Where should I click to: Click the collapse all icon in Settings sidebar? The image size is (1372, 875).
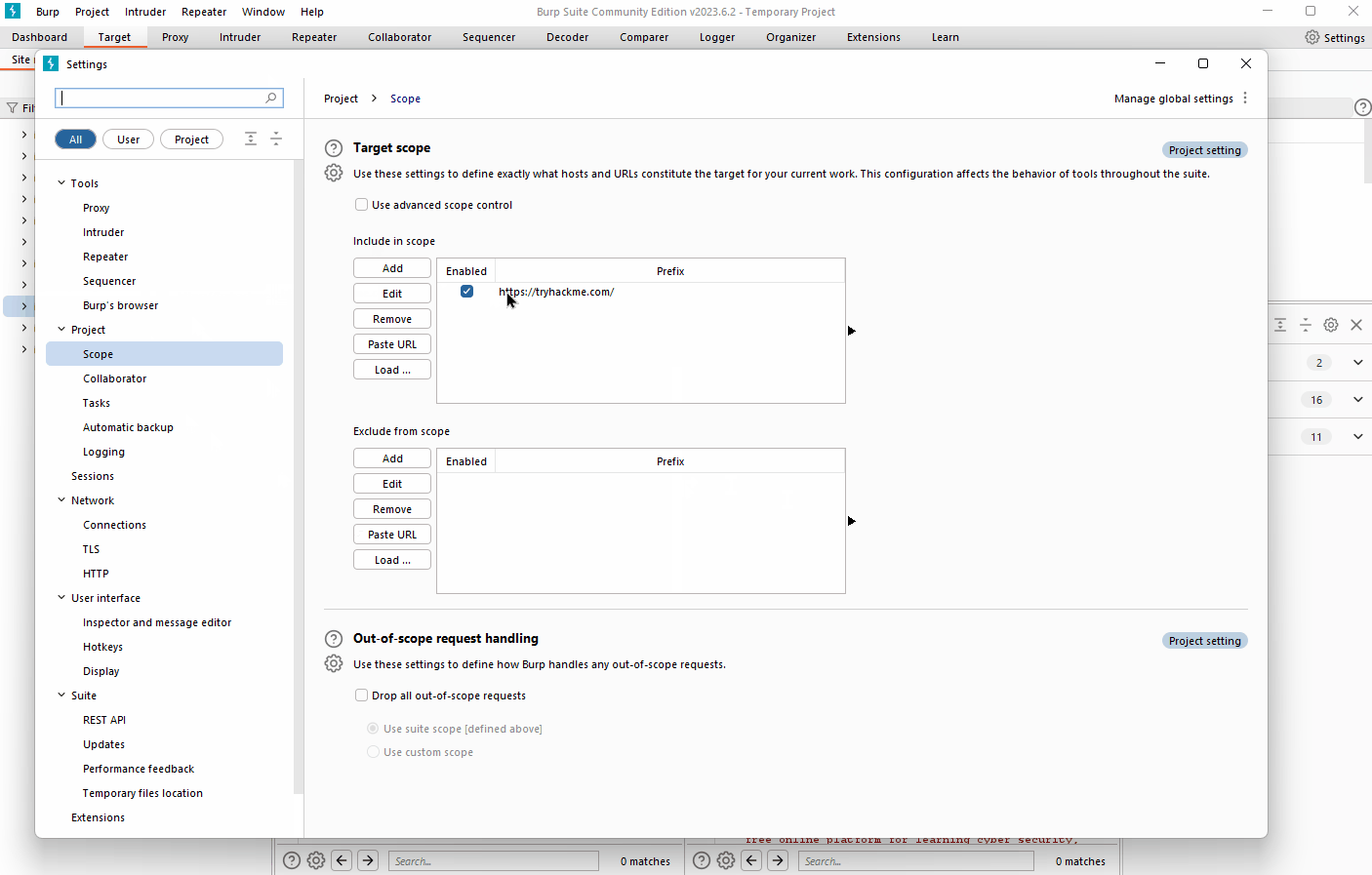(x=276, y=139)
